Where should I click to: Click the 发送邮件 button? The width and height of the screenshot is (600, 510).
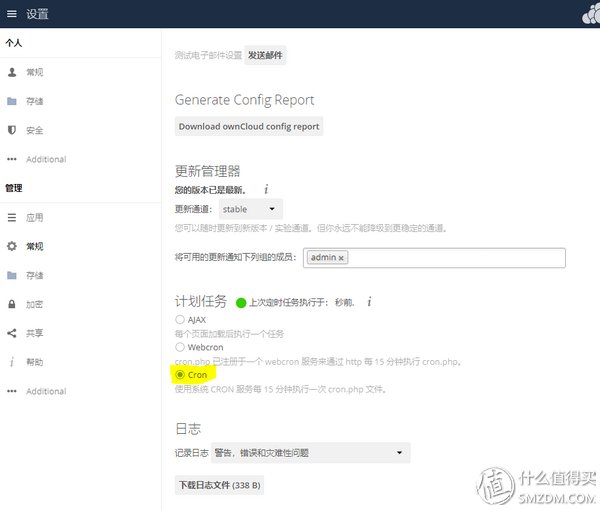[x=265, y=55]
